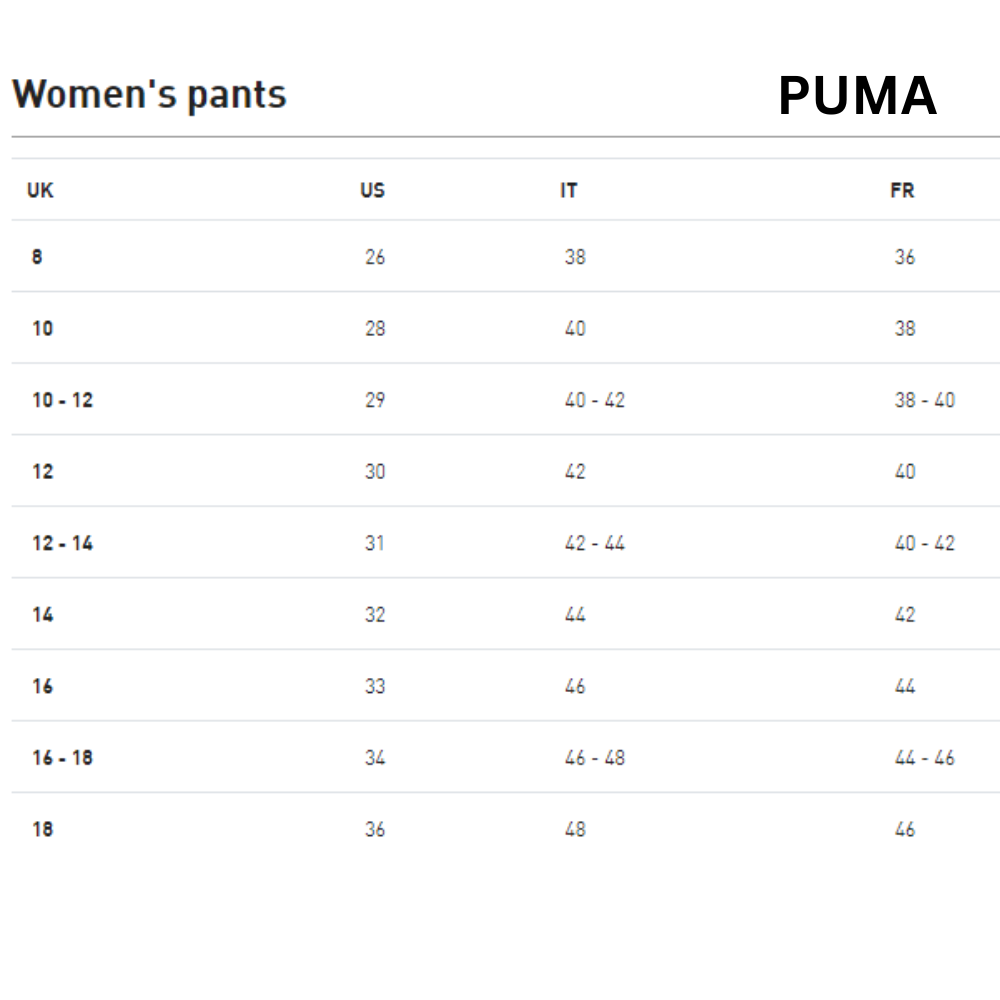Select the FR column header

point(902,190)
